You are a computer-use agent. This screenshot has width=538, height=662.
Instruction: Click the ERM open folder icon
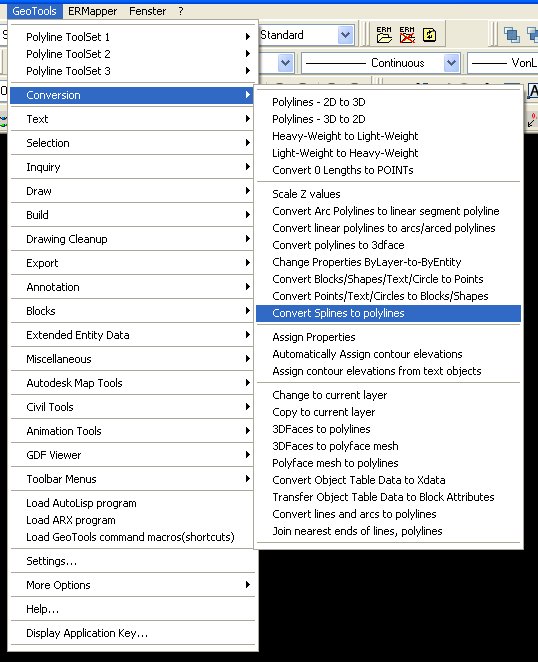click(x=384, y=35)
